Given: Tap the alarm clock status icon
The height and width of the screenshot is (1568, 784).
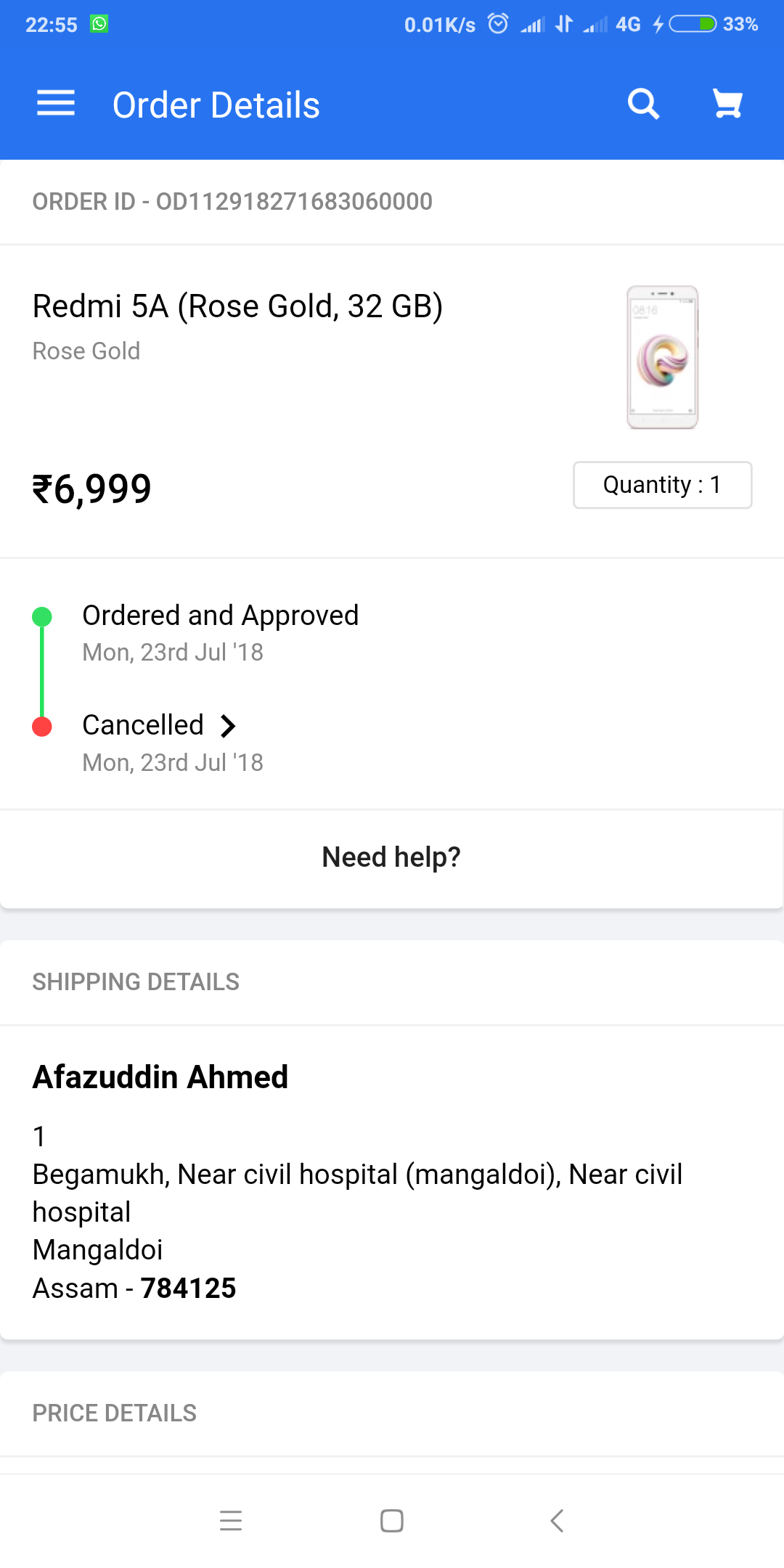Looking at the screenshot, I should pyautogui.click(x=498, y=24).
